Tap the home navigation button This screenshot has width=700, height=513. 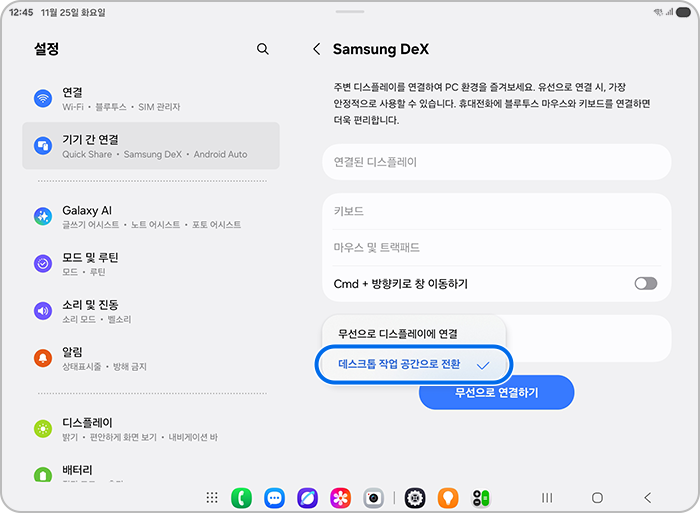[597, 497]
